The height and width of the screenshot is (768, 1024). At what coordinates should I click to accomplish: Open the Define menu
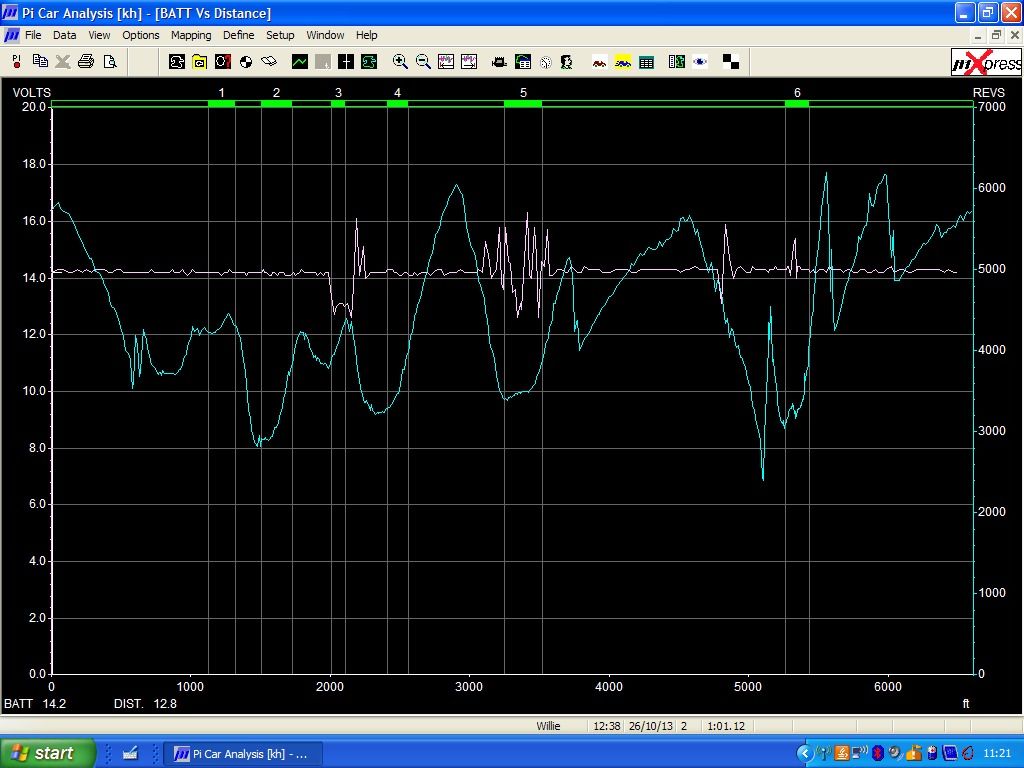tap(239, 35)
